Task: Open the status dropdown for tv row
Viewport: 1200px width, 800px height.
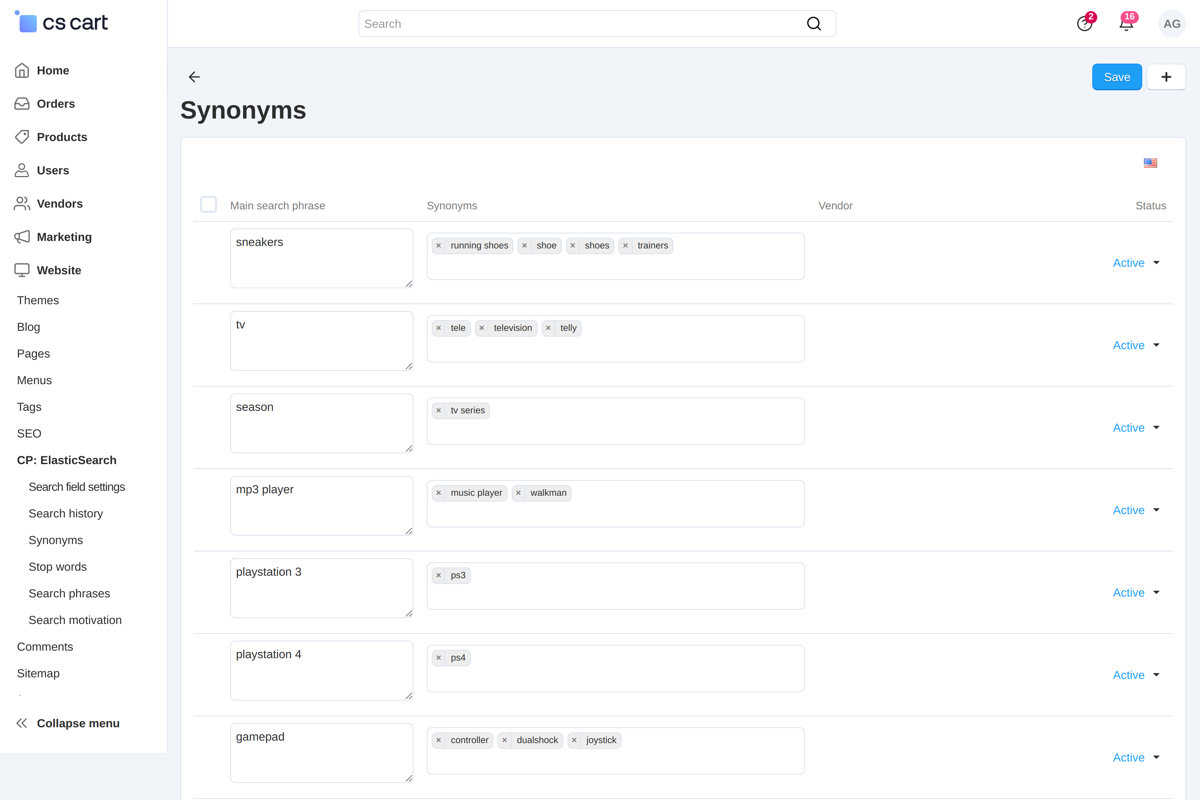Action: point(1137,345)
